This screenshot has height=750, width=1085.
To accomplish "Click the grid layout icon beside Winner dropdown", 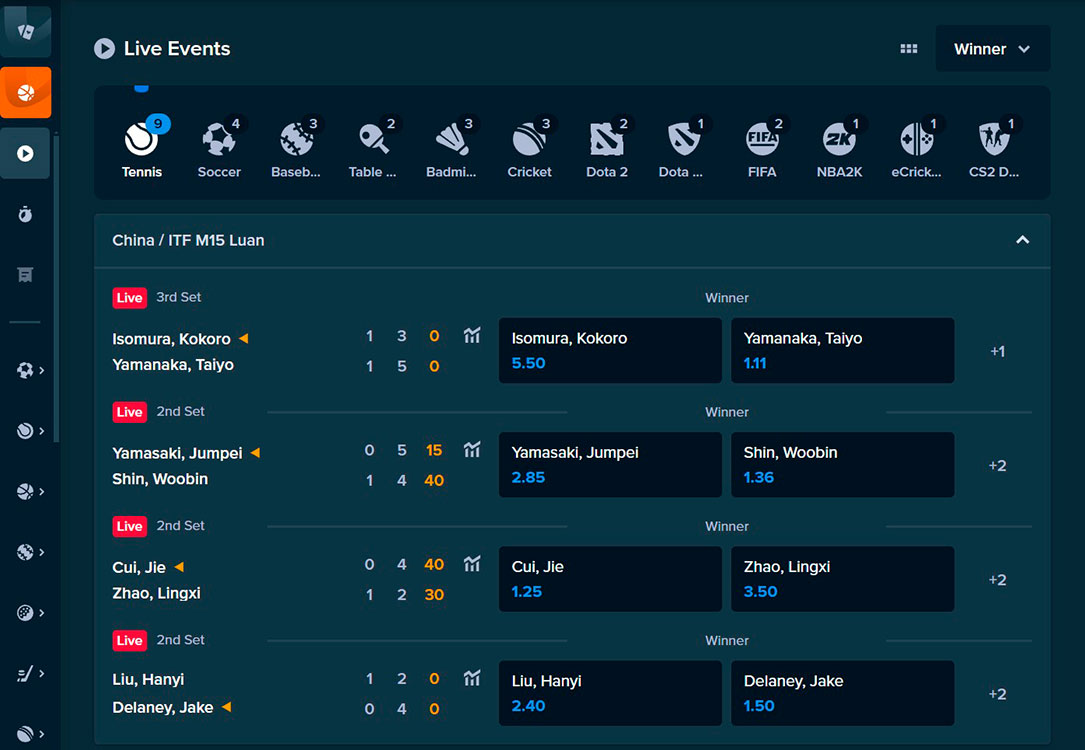I will pos(909,47).
